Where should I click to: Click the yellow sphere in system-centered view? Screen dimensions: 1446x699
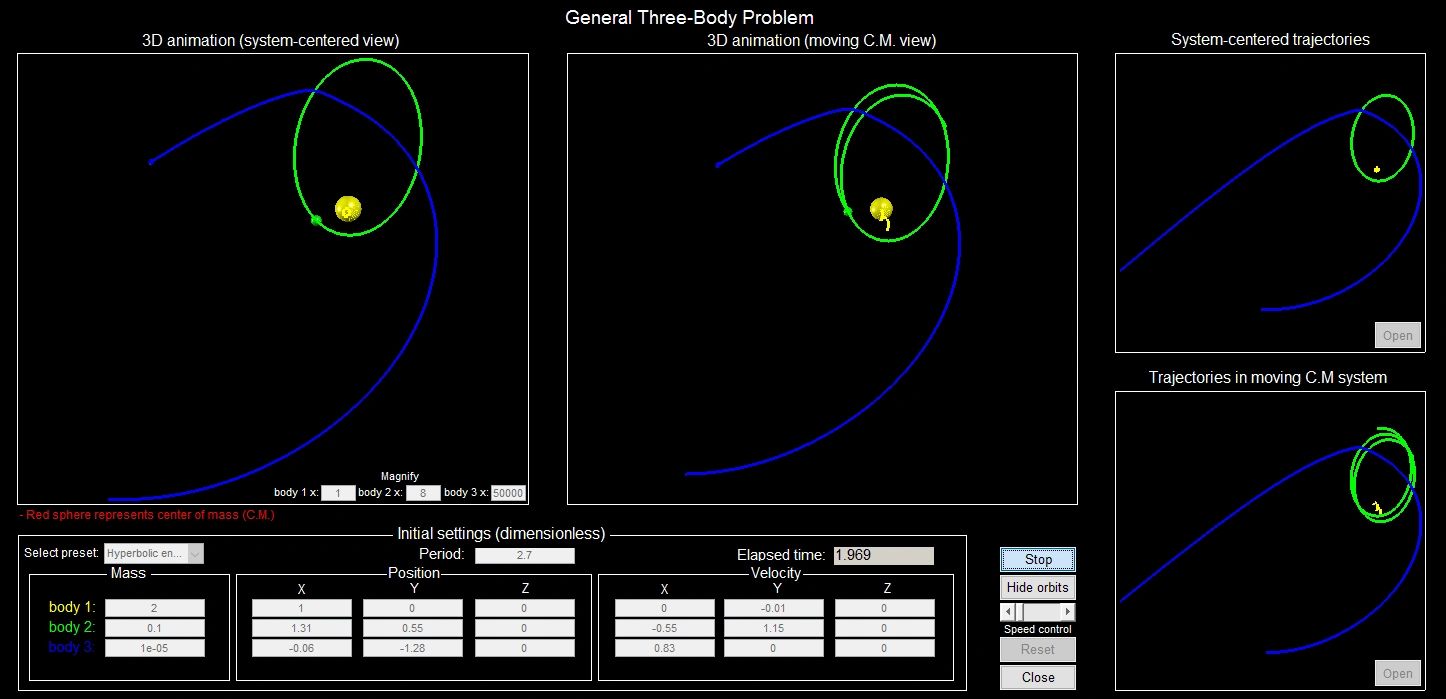click(x=348, y=209)
